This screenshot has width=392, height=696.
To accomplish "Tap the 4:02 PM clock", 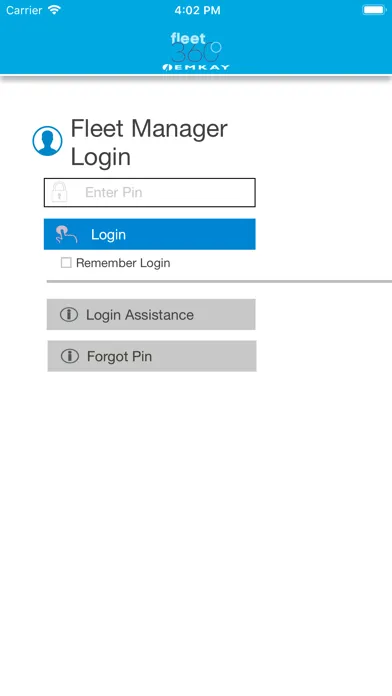I will coord(197,11).
